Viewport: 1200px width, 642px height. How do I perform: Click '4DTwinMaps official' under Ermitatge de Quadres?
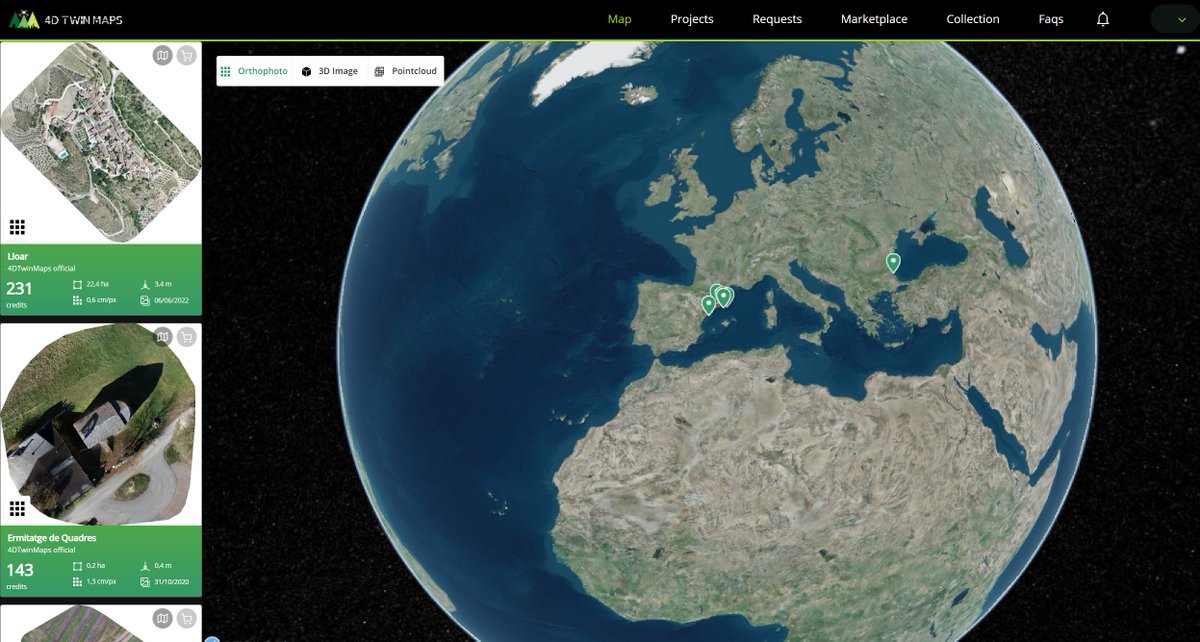[41, 549]
